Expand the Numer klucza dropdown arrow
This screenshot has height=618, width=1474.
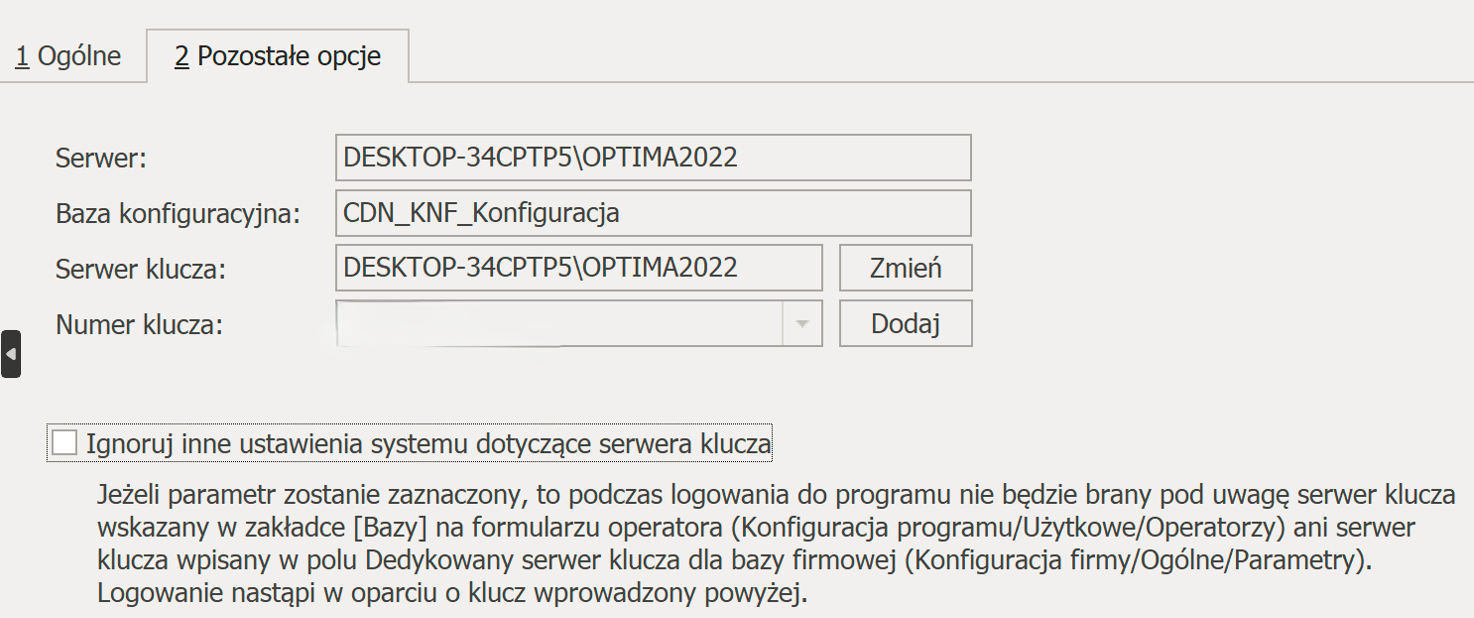[801, 324]
